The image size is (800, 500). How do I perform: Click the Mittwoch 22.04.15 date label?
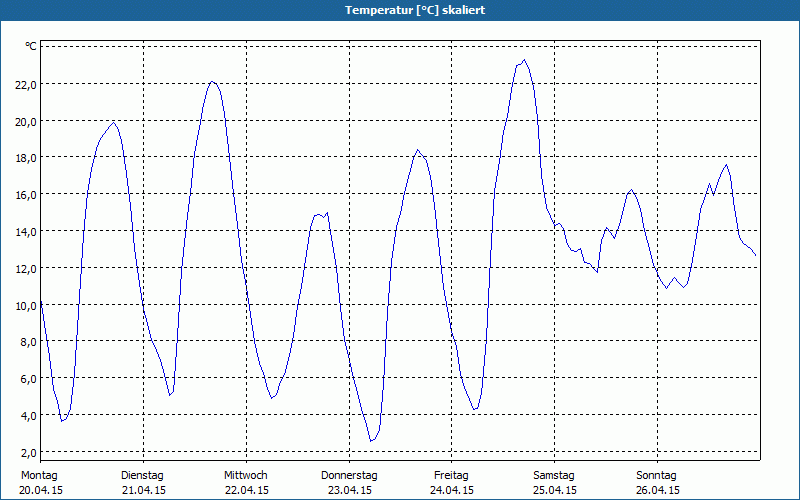[246, 483]
